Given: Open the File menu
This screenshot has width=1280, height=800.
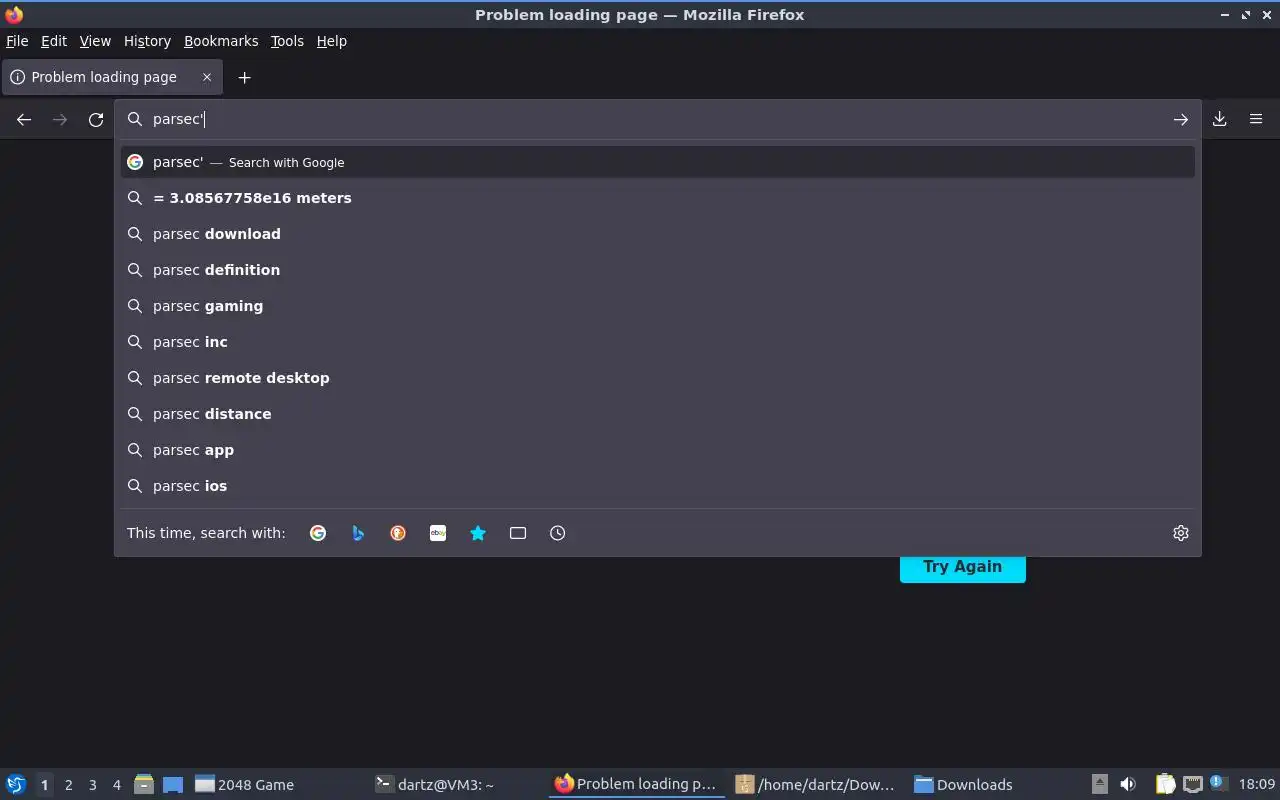Looking at the screenshot, I should pyautogui.click(x=17, y=41).
